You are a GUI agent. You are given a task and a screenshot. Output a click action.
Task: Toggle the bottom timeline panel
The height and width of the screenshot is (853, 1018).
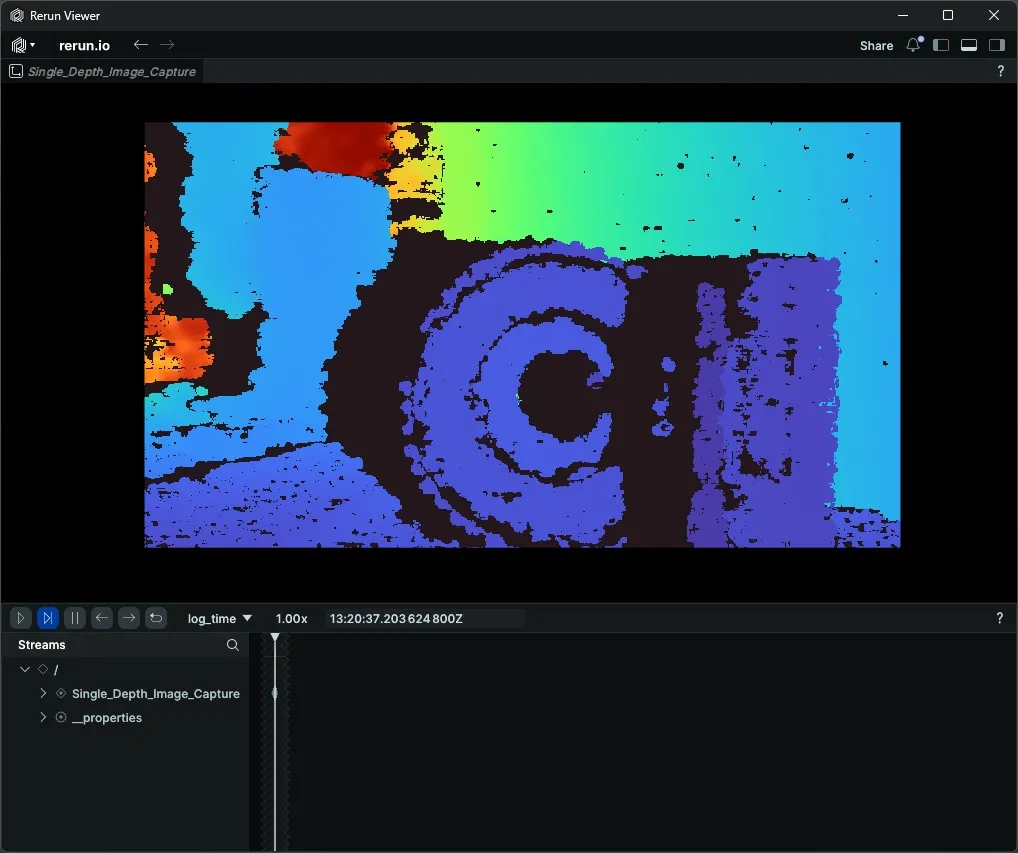pos(968,45)
